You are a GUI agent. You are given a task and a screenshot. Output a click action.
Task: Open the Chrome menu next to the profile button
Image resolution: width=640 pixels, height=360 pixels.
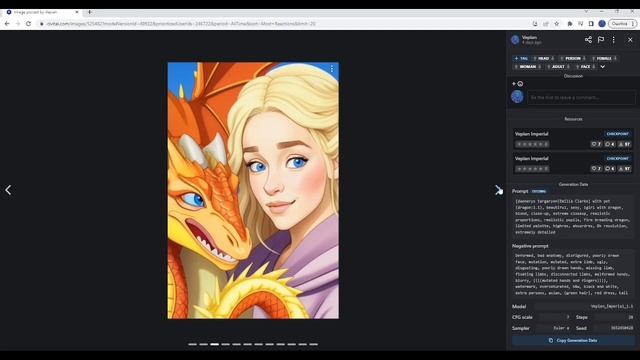pos(633,24)
